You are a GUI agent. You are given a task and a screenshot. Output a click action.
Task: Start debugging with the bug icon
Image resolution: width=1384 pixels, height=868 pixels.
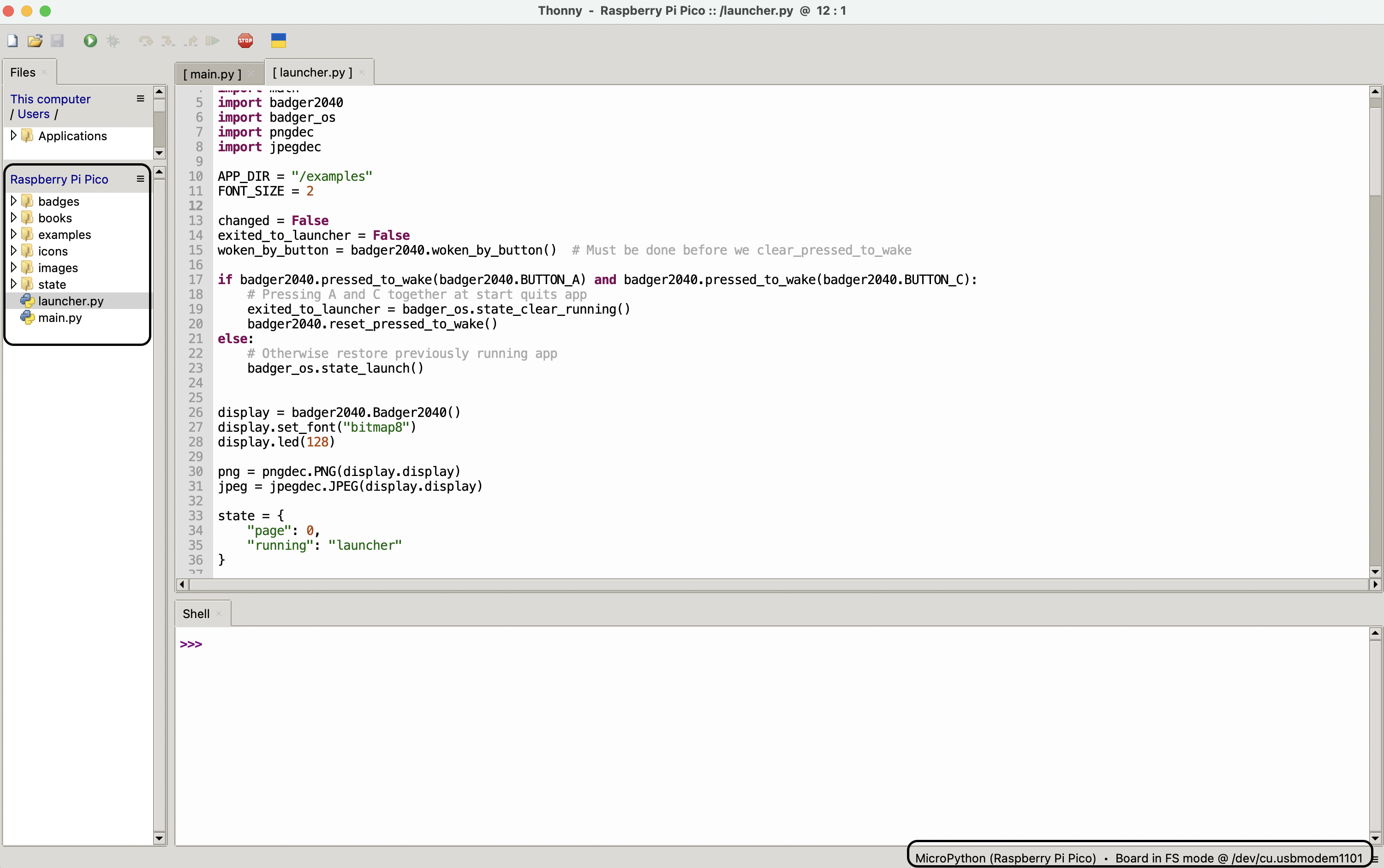[113, 41]
